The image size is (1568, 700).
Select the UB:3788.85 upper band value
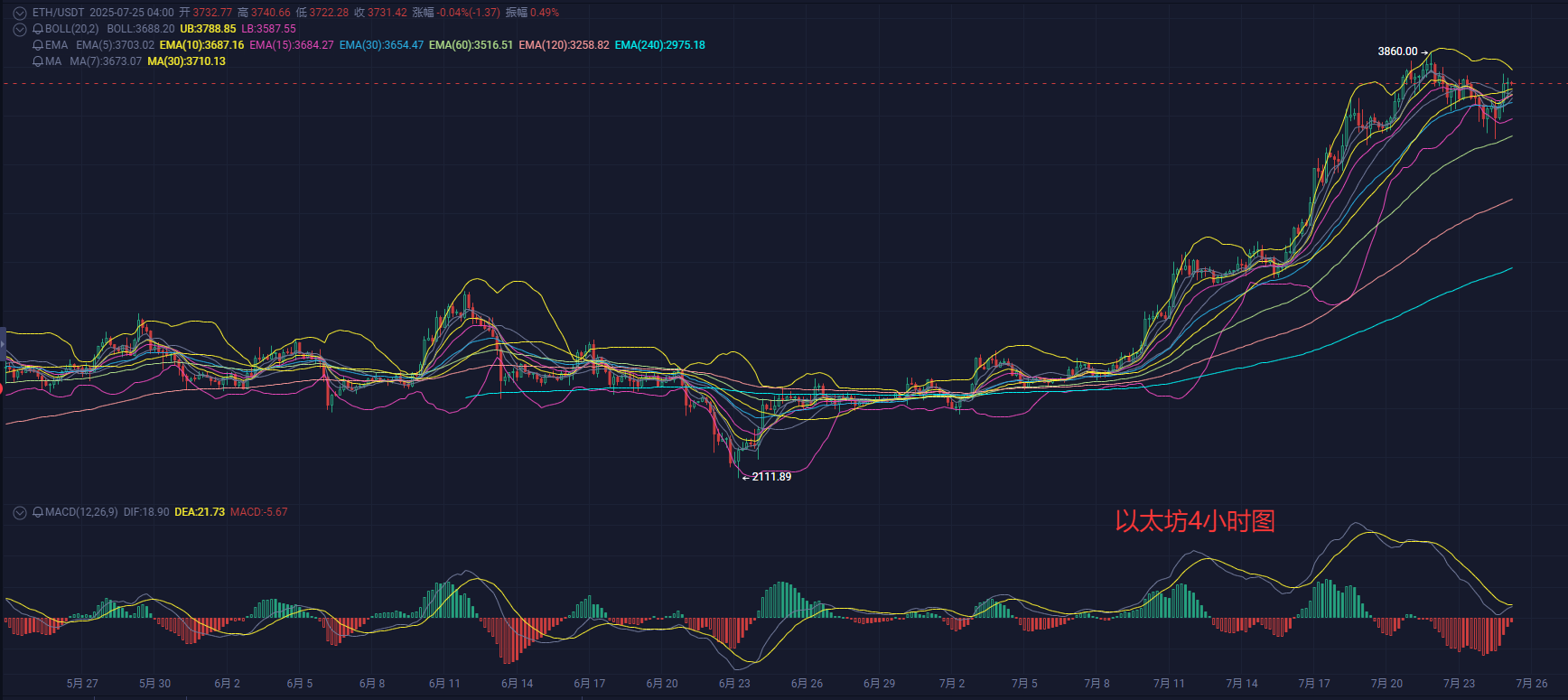208,29
